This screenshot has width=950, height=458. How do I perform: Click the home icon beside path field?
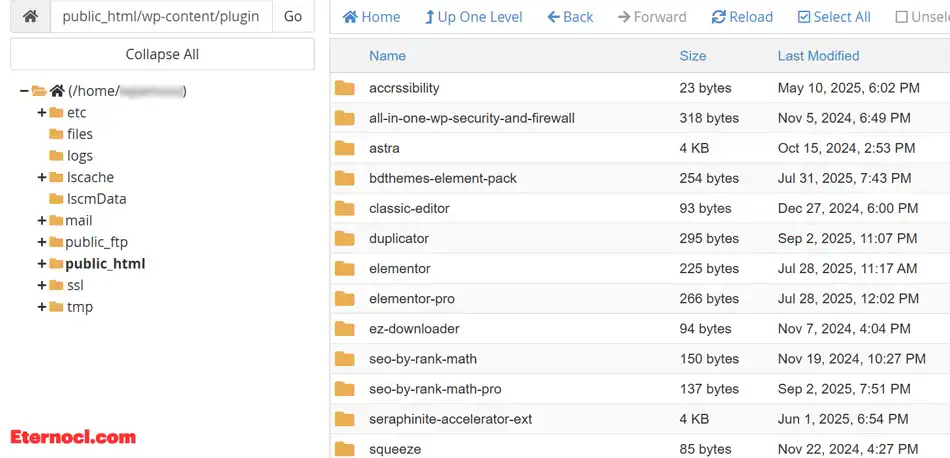pos(30,16)
